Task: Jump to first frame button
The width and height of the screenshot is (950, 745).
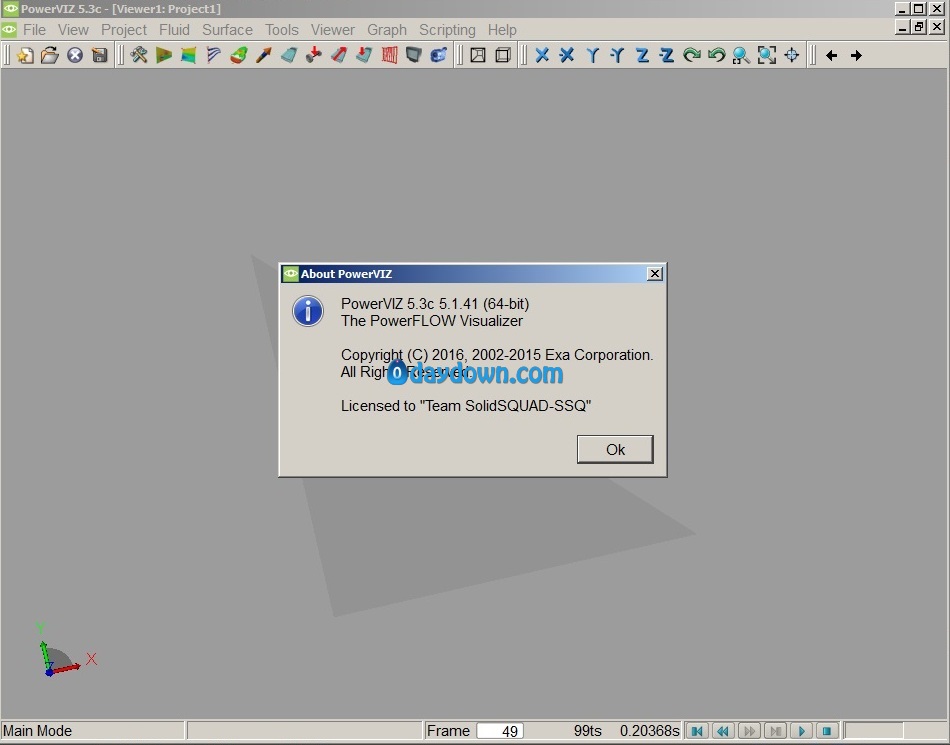Action: pos(697,731)
